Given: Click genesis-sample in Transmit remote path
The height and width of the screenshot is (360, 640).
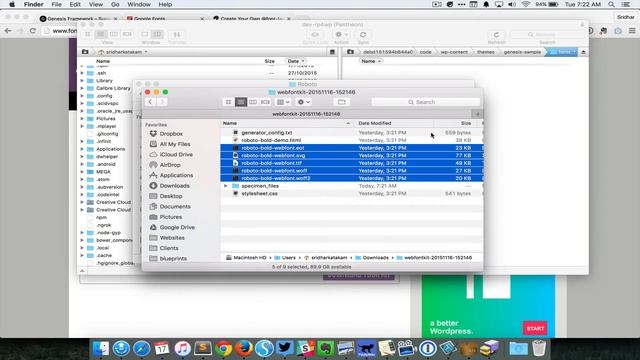Looking at the screenshot, I should 522,52.
